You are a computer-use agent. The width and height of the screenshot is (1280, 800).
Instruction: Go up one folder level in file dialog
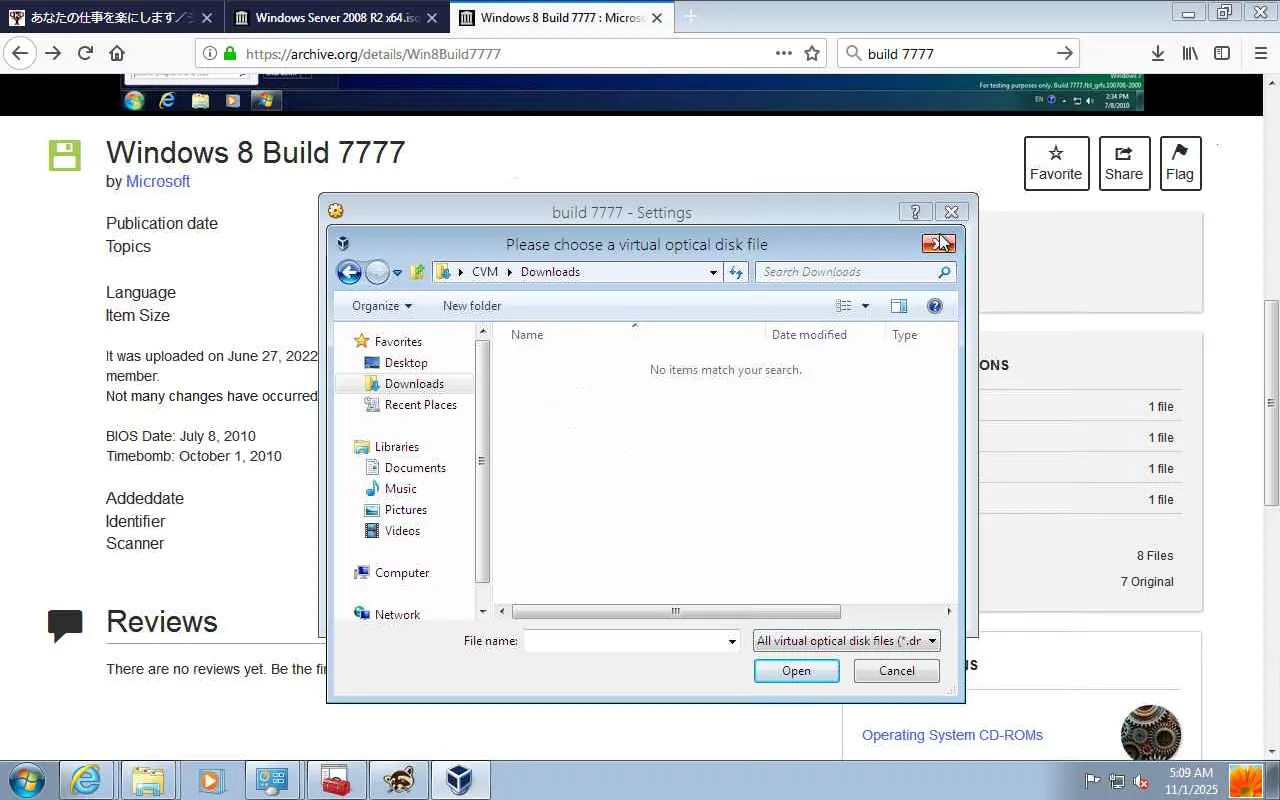418,272
